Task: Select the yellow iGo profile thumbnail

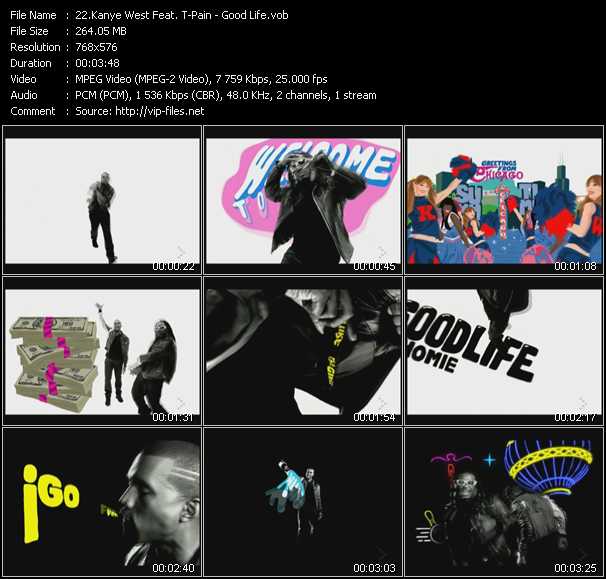Action: pyautogui.click(x=102, y=502)
